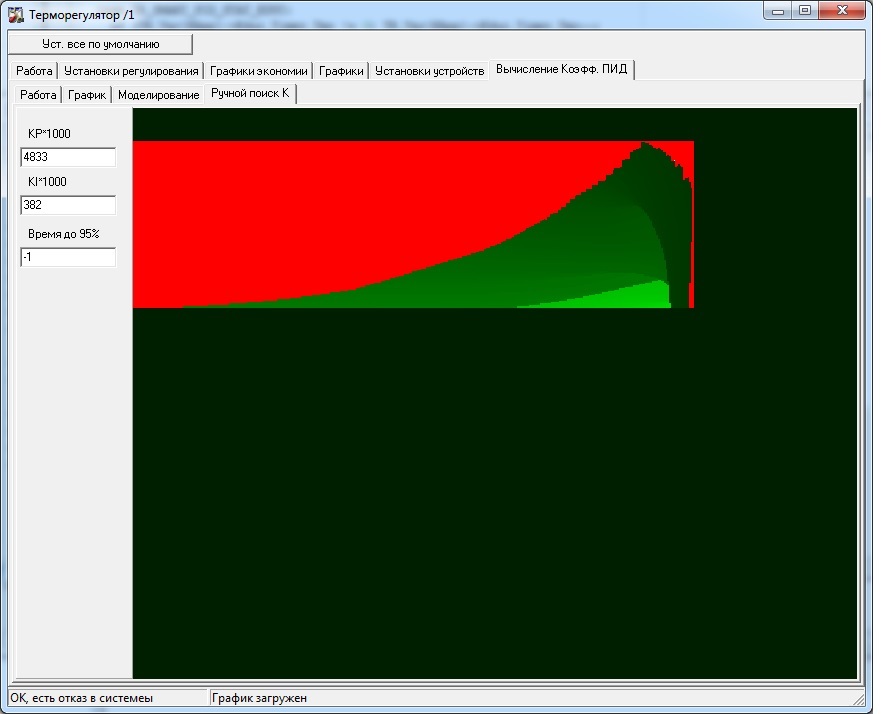Switch to the top-level 'Работа' tab
Screen dimensions: 885x714
click(x=34, y=71)
